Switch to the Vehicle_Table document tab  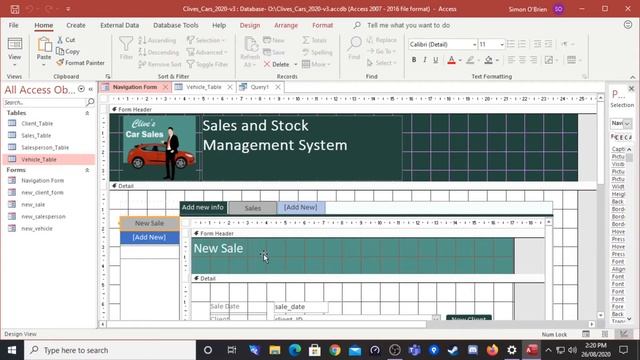pyautogui.click(x=203, y=87)
